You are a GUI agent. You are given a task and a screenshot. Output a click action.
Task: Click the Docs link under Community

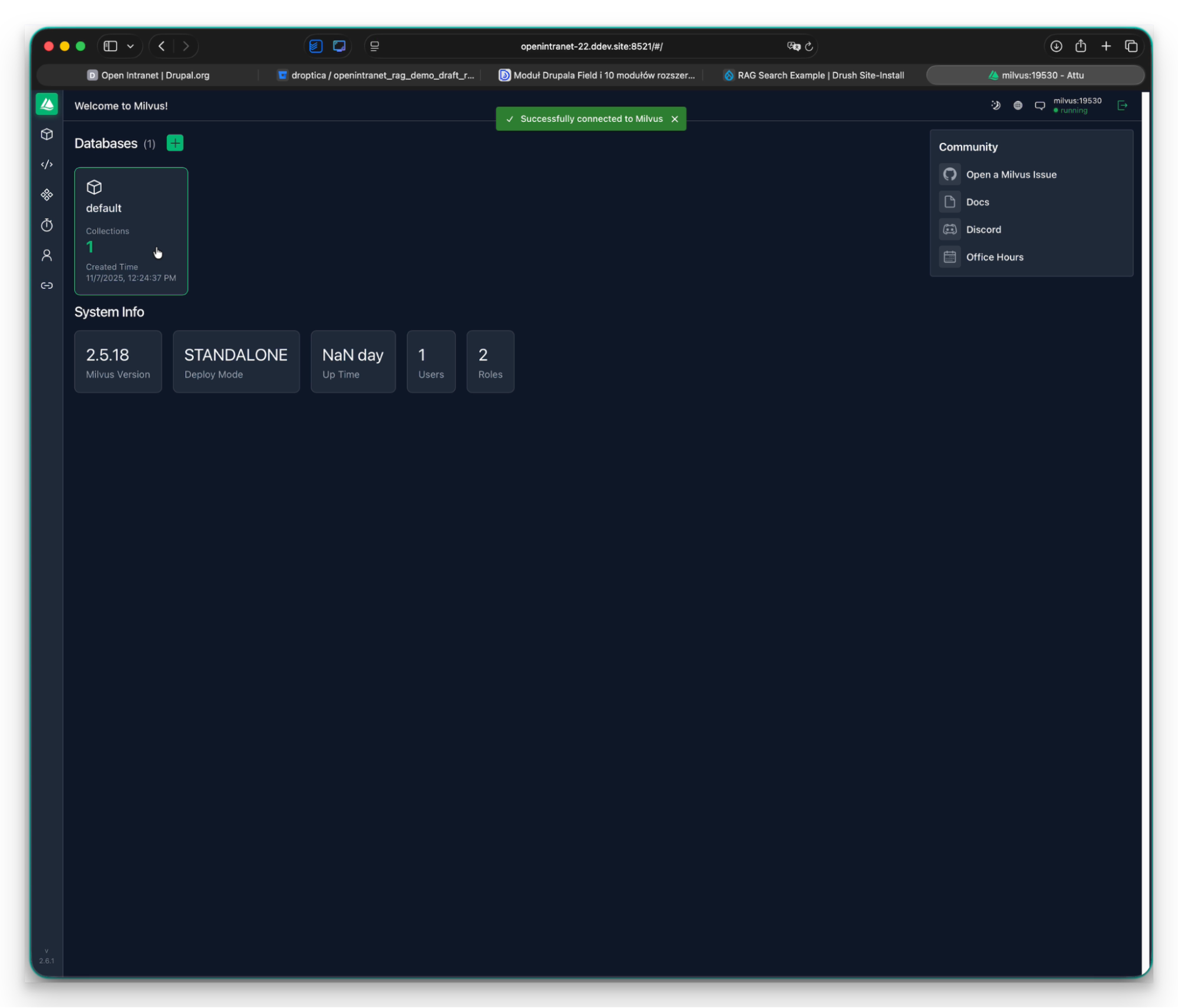(977, 202)
